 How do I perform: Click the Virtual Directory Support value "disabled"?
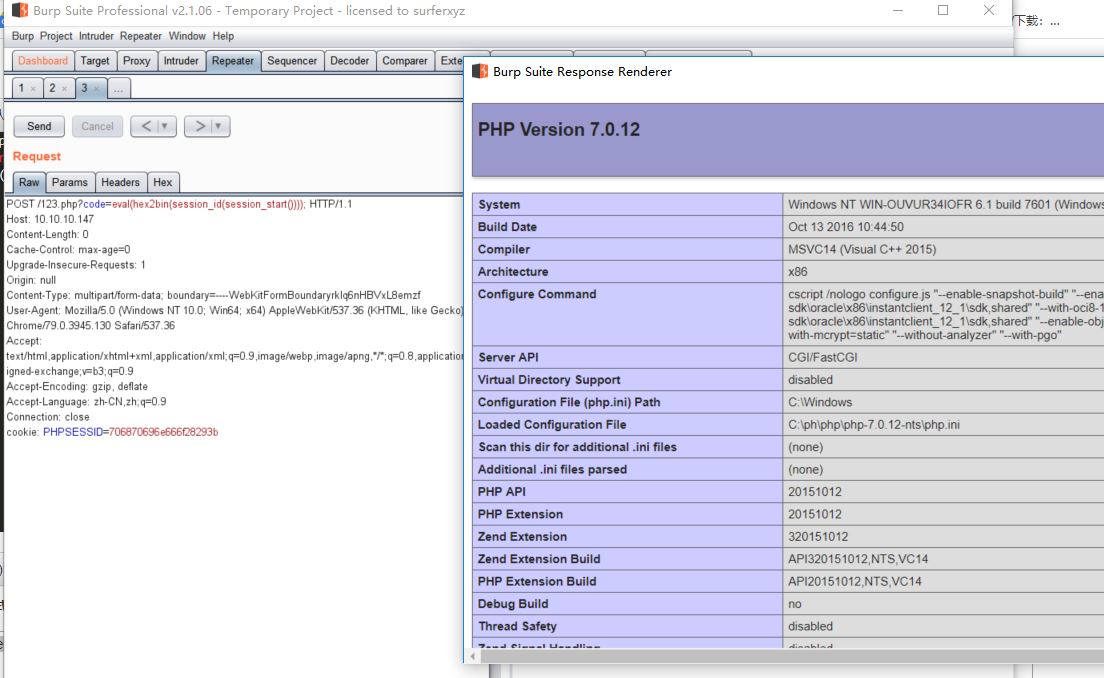(810, 380)
